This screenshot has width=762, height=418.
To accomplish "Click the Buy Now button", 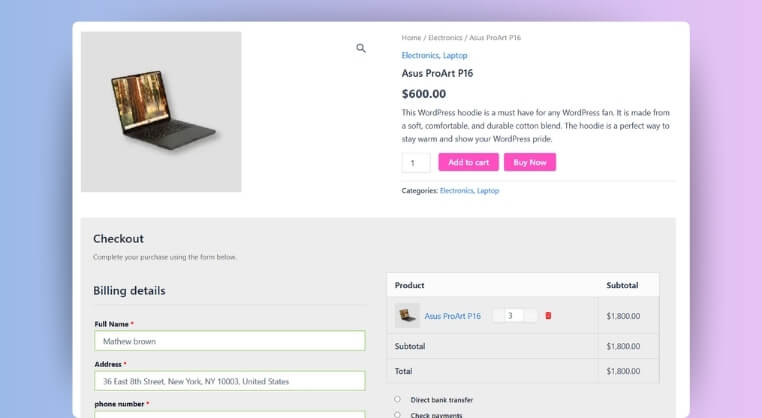I will [x=530, y=162].
